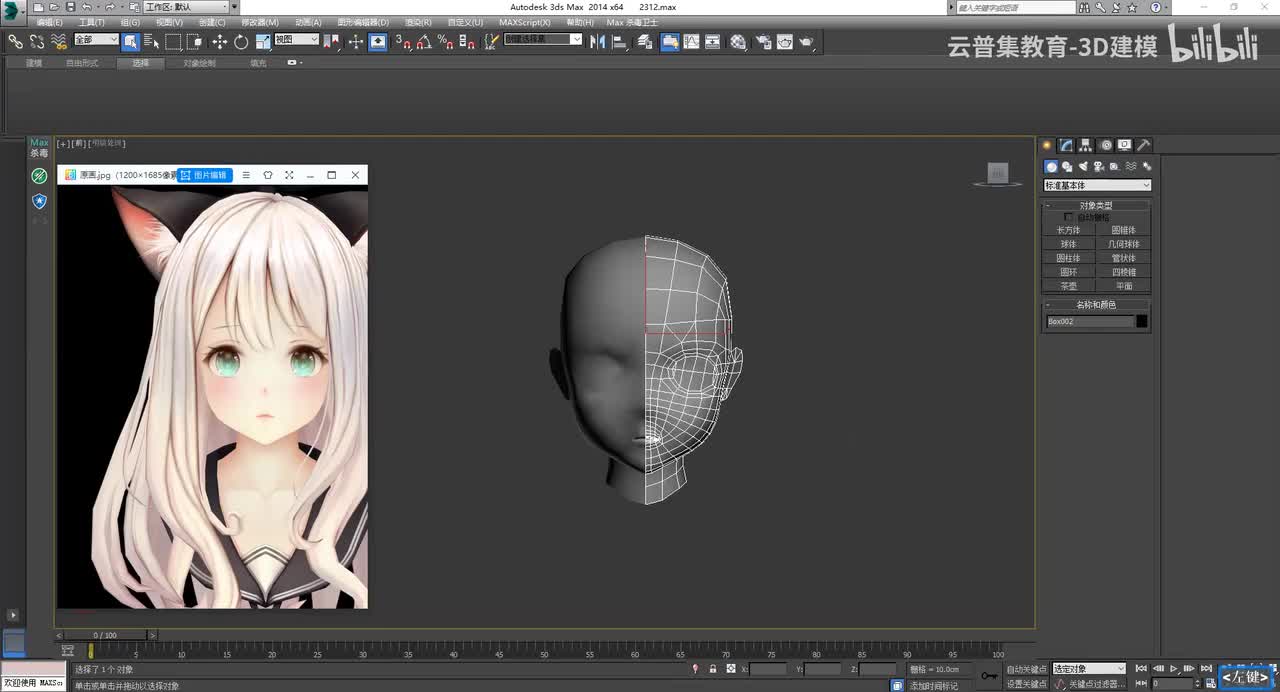Select the Cameras category icon

(x=1099, y=167)
